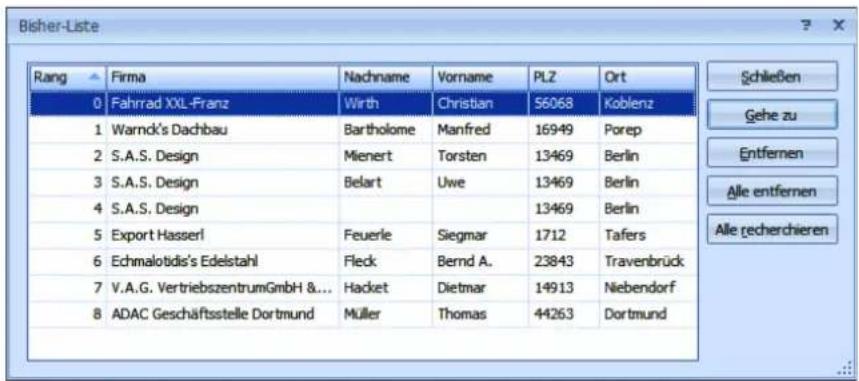The height and width of the screenshot is (381, 859).
Task: Click the help question mark icon
Action: pos(806,25)
